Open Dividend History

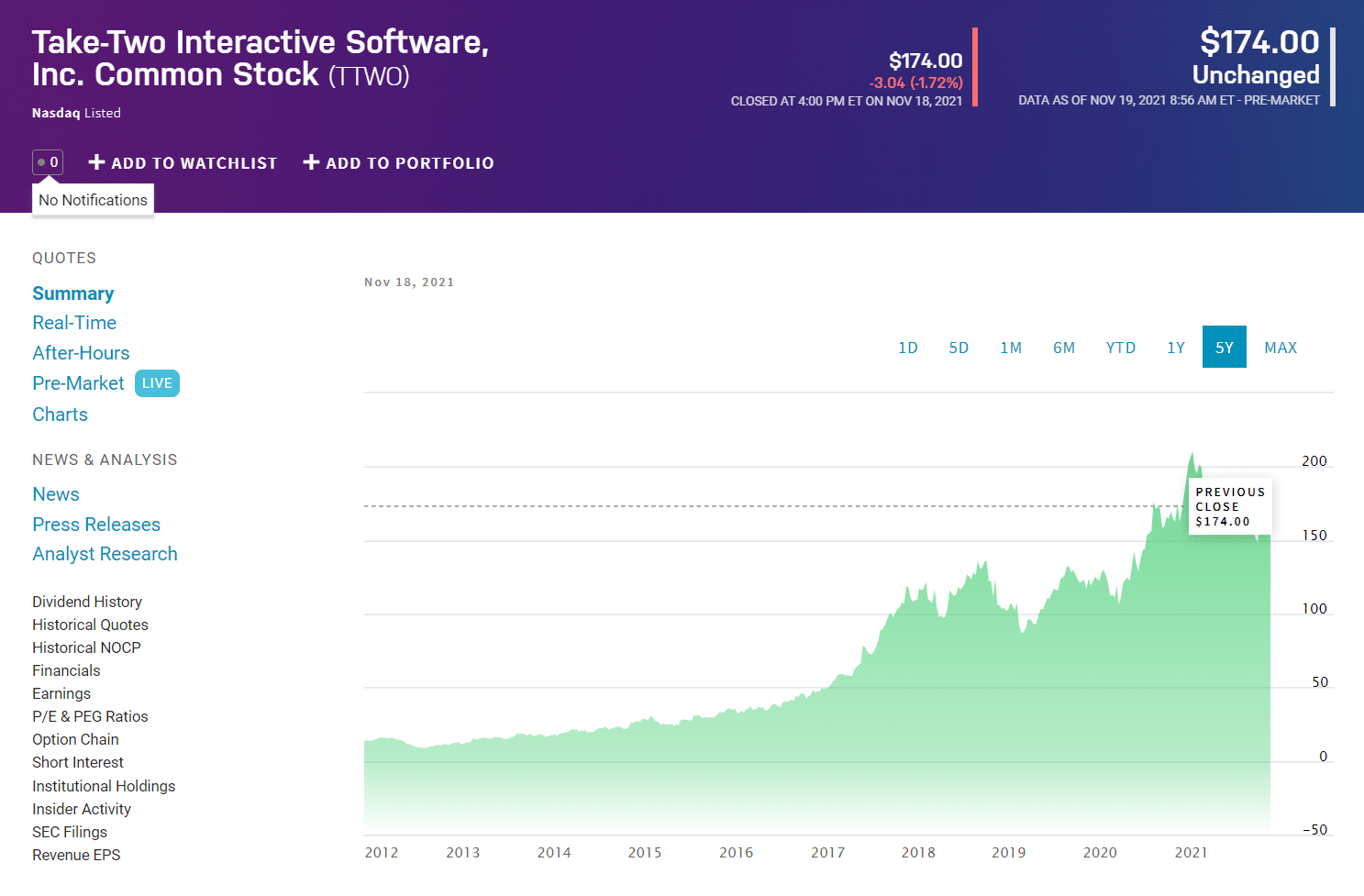pos(87,602)
